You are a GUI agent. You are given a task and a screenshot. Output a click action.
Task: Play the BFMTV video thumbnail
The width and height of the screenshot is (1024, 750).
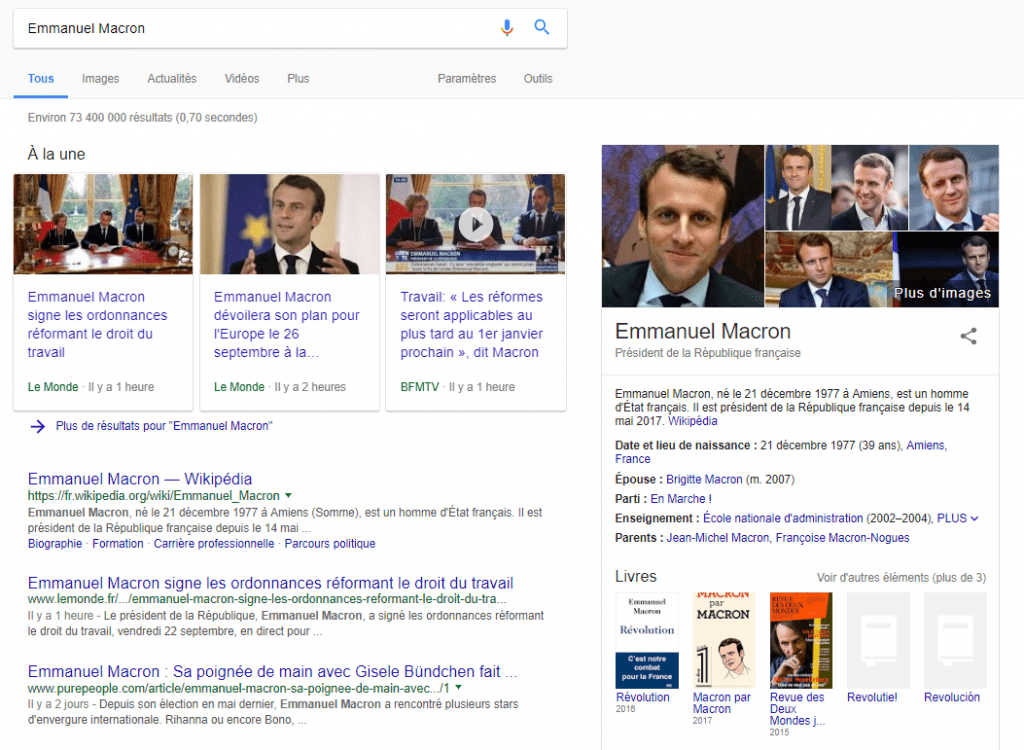pos(475,224)
